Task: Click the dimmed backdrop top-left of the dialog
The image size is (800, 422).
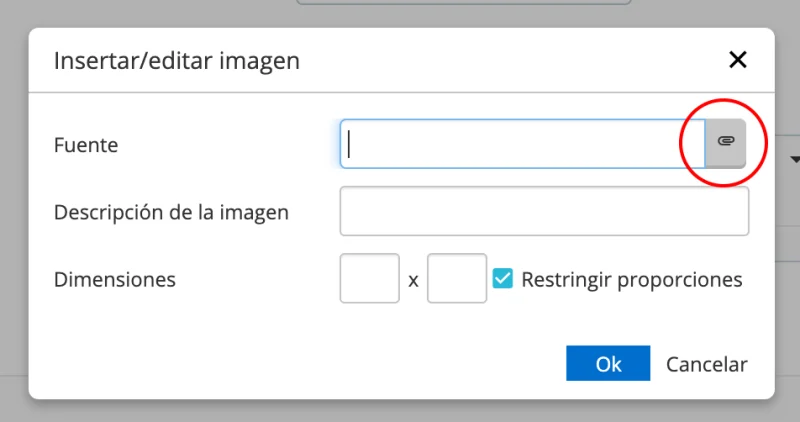Action: click(14, 14)
